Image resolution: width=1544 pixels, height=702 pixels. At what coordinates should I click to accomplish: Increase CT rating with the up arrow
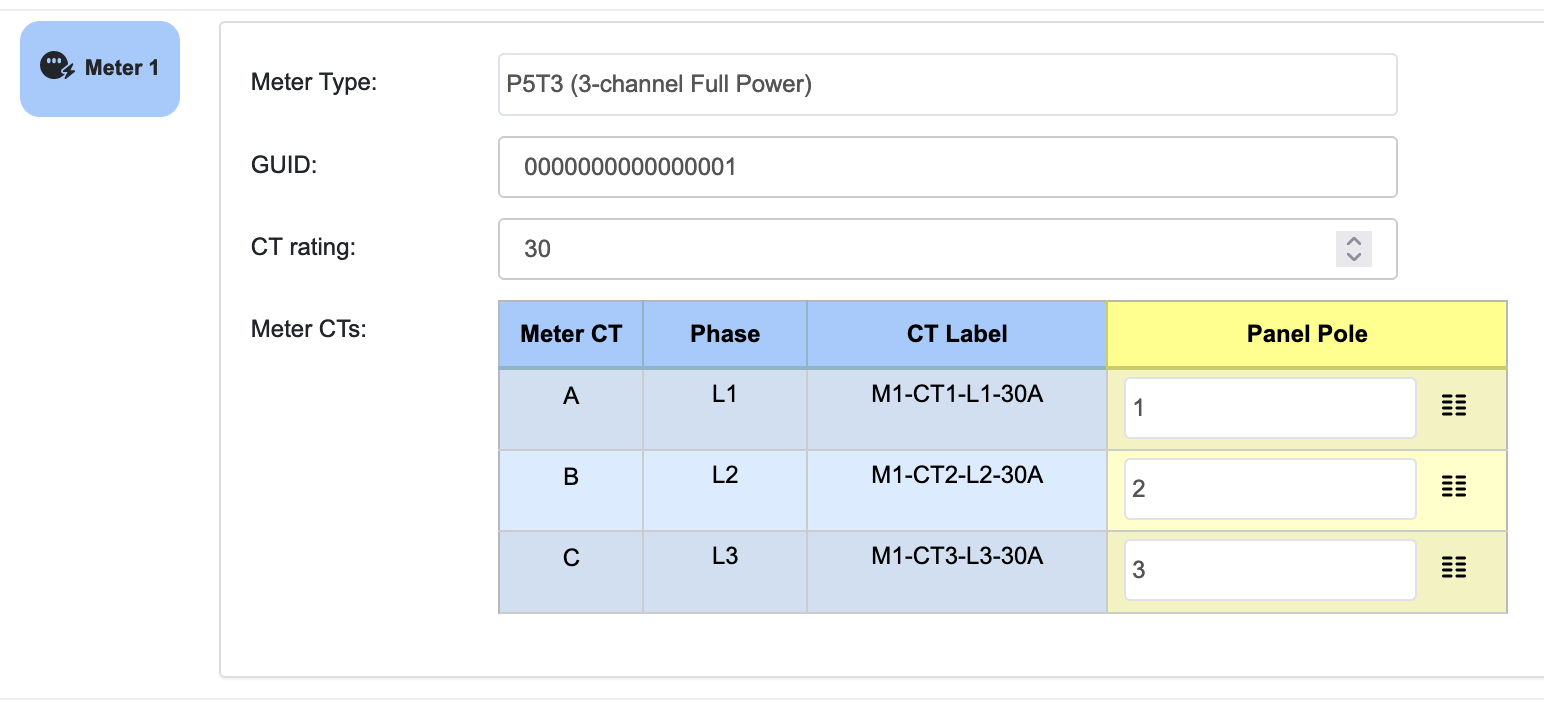tap(1353, 241)
